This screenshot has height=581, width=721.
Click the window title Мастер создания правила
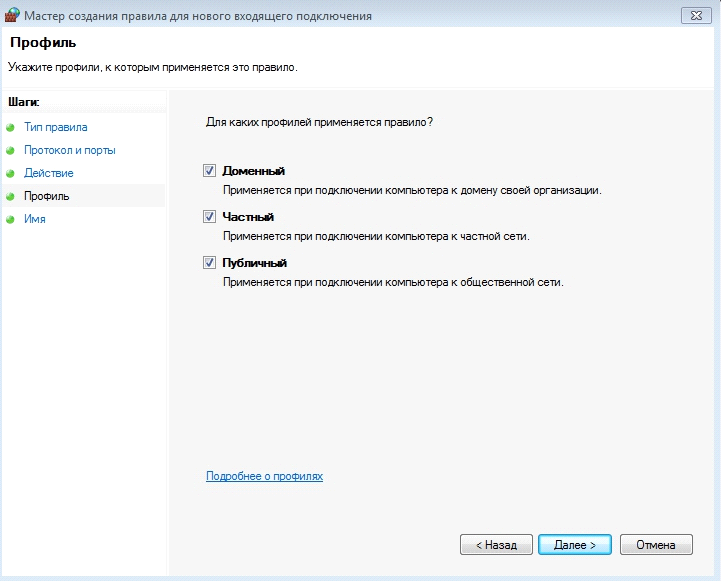coord(198,16)
